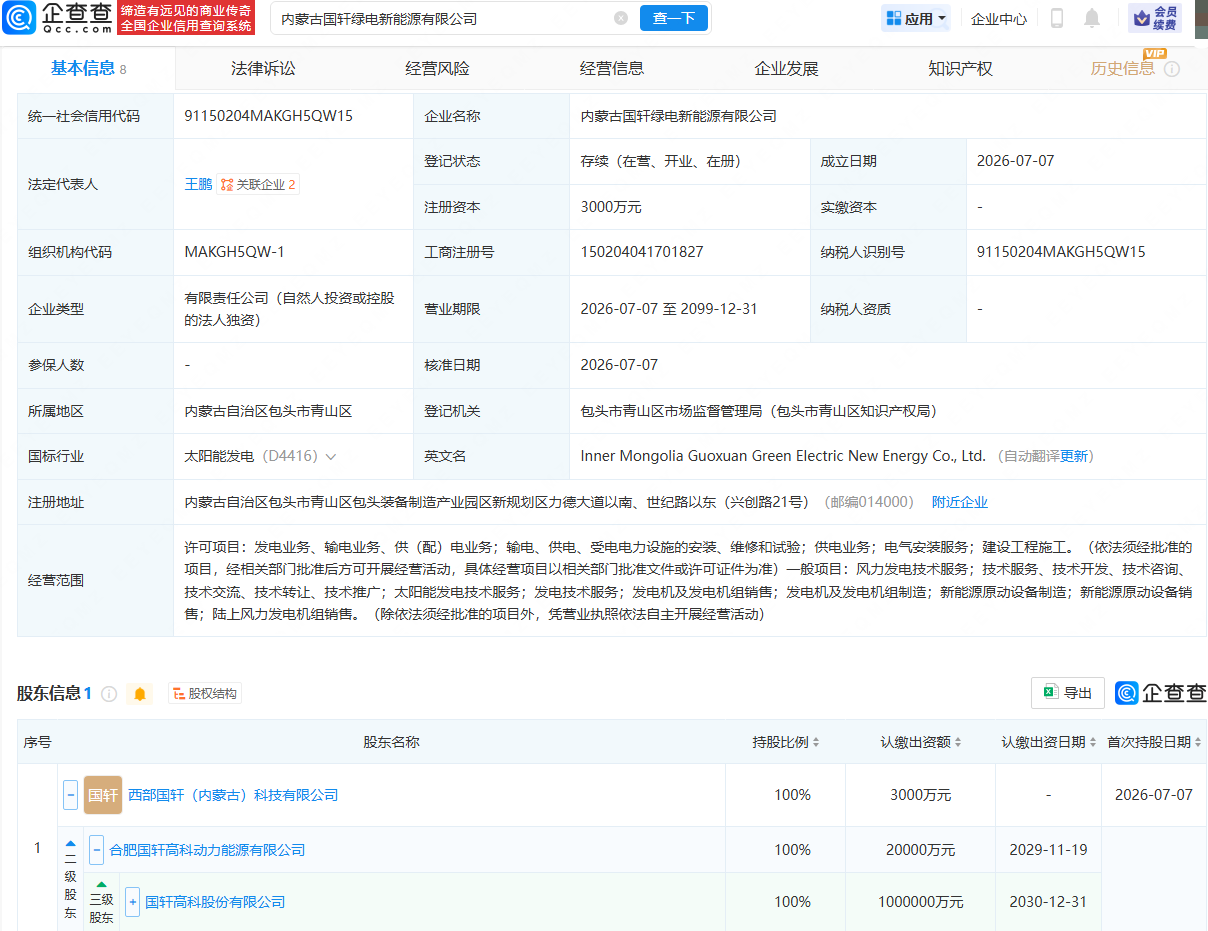Click info icon next to 股东信息
The height and width of the screenshot is (931, 1208).
[109, 694]
